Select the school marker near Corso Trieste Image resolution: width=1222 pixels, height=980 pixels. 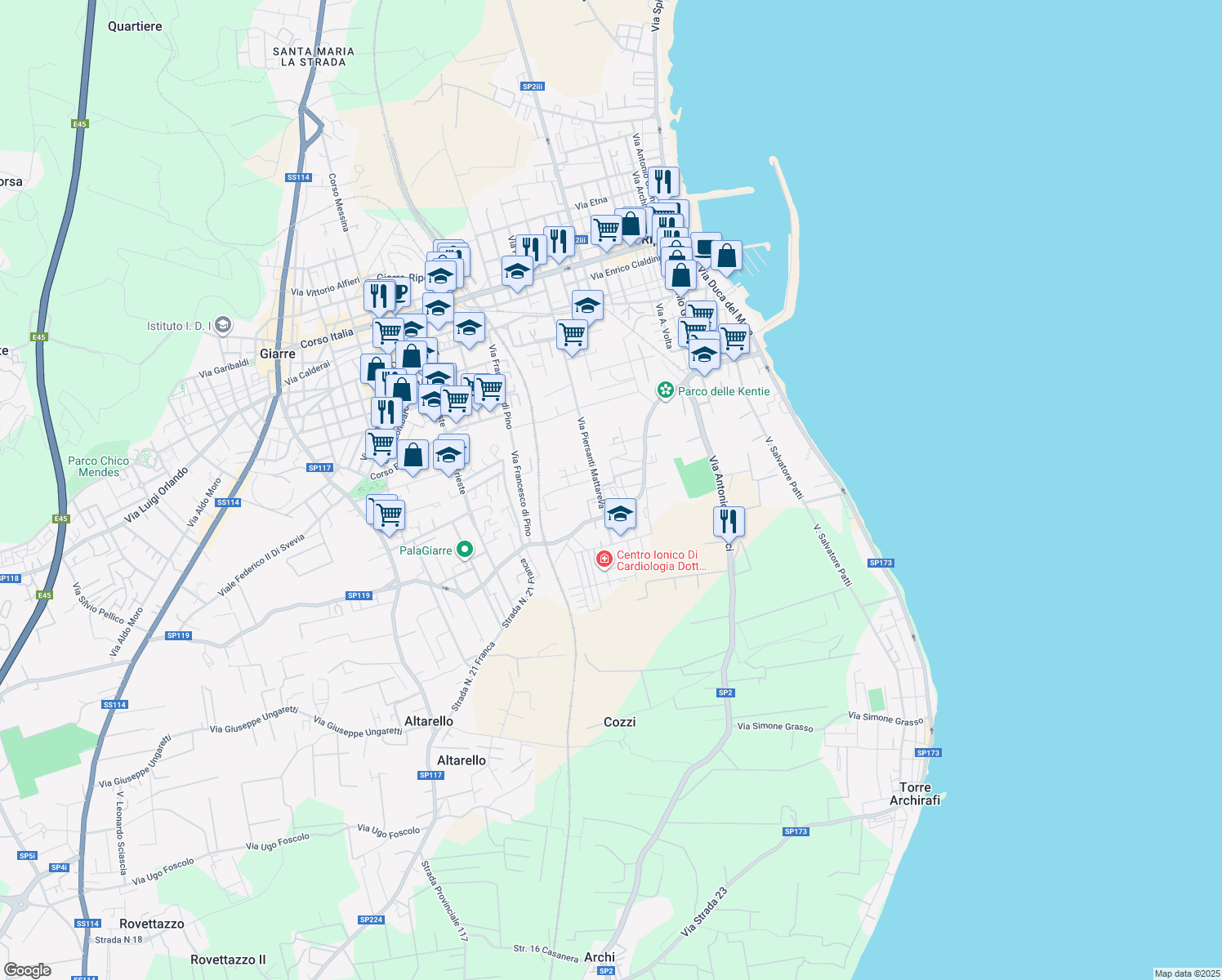coord(449,453)
